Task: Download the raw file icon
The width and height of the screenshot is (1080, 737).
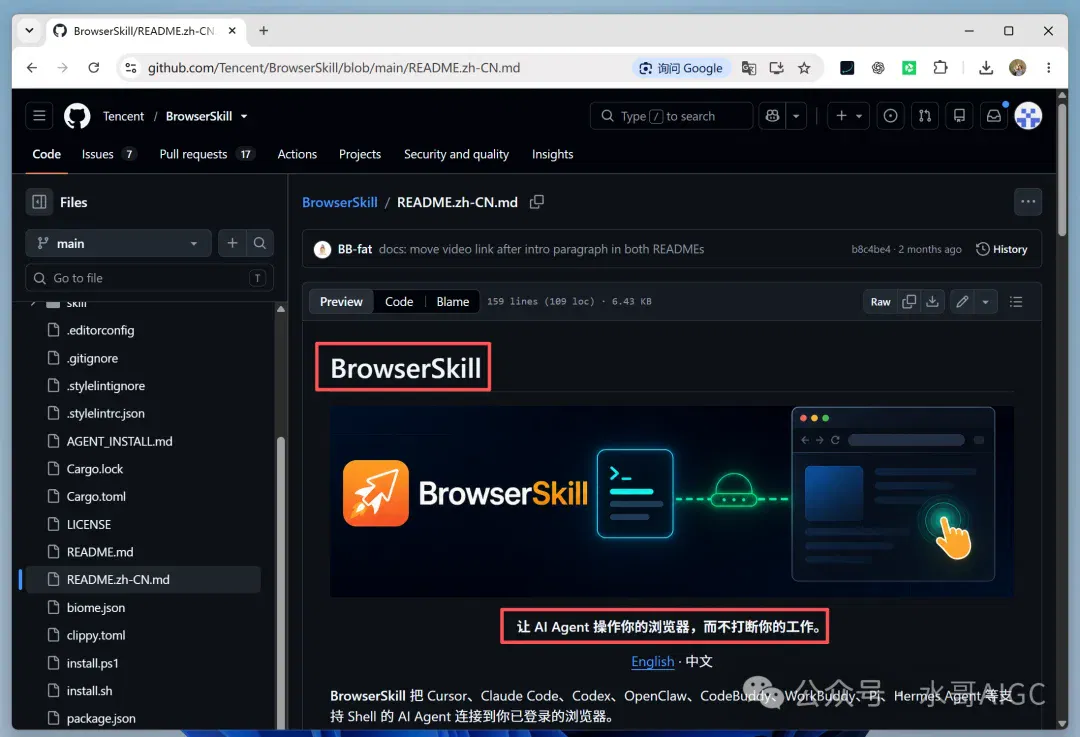Action: pos(932,302)
